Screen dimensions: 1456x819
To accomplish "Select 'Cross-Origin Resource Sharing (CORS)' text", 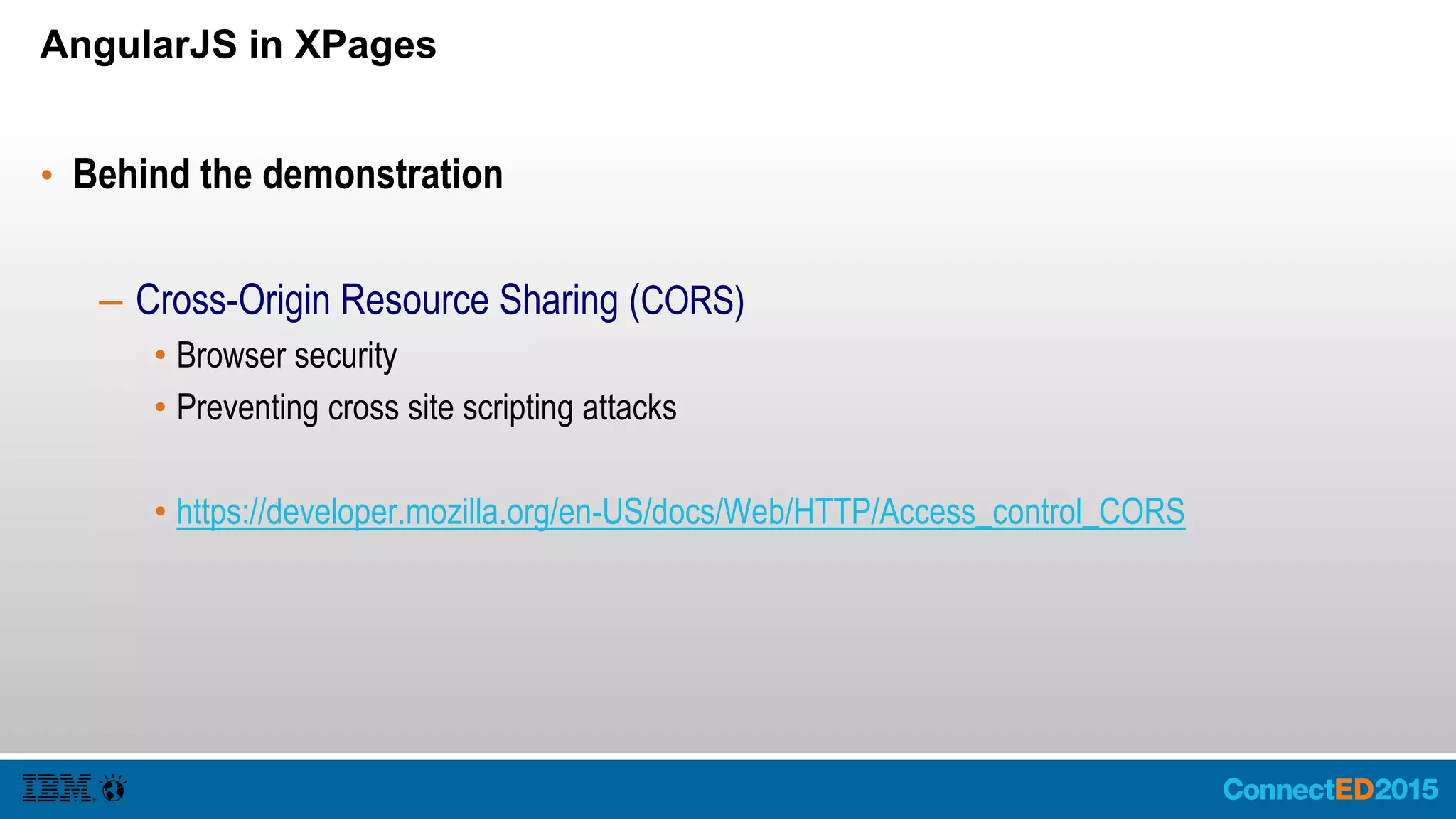I will 440,300.
